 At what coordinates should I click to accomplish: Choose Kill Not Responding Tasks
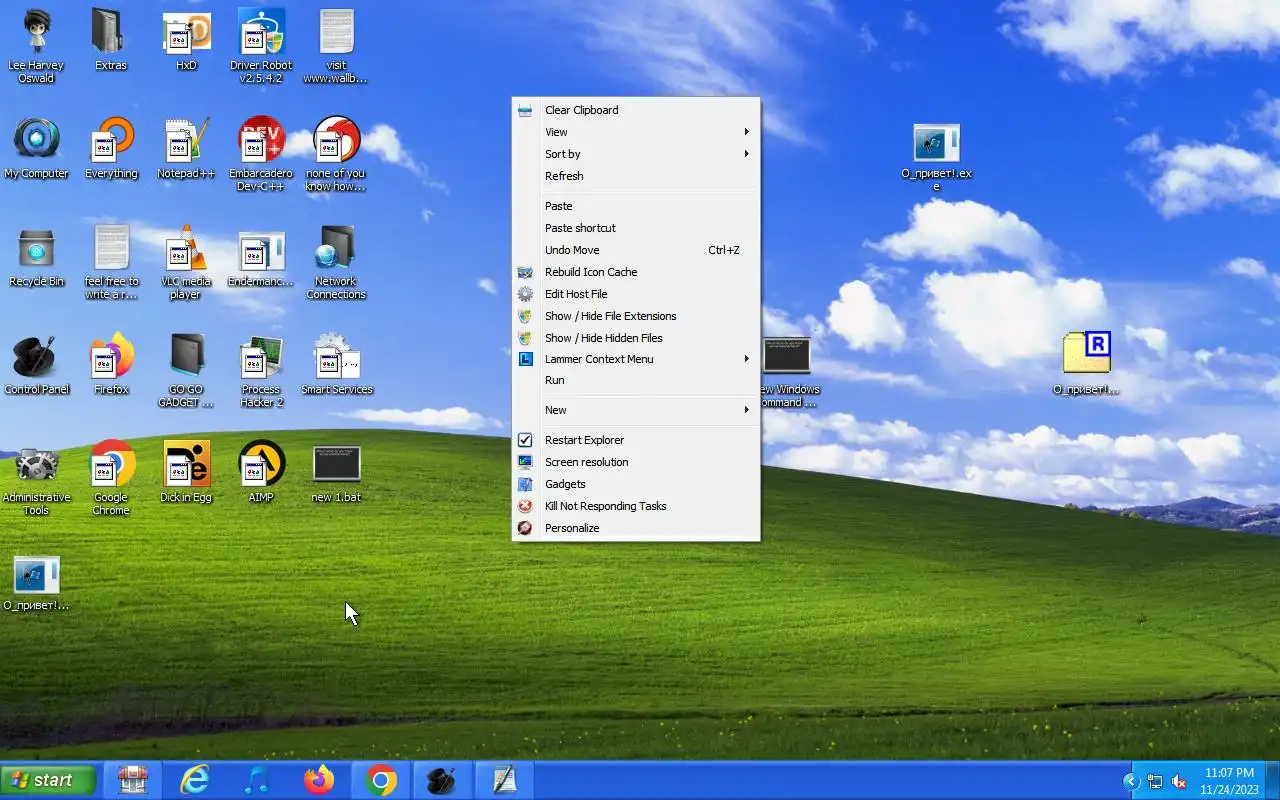coord(636,506)
